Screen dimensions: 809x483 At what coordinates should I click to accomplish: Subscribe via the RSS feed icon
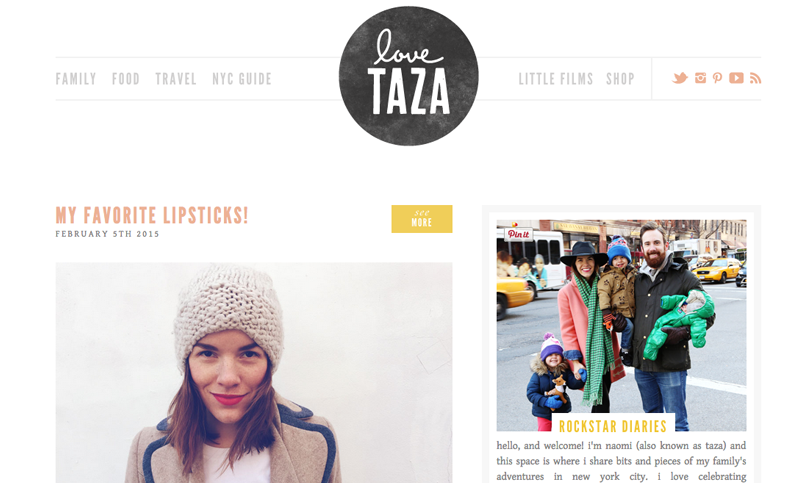(x=755, y=78)
